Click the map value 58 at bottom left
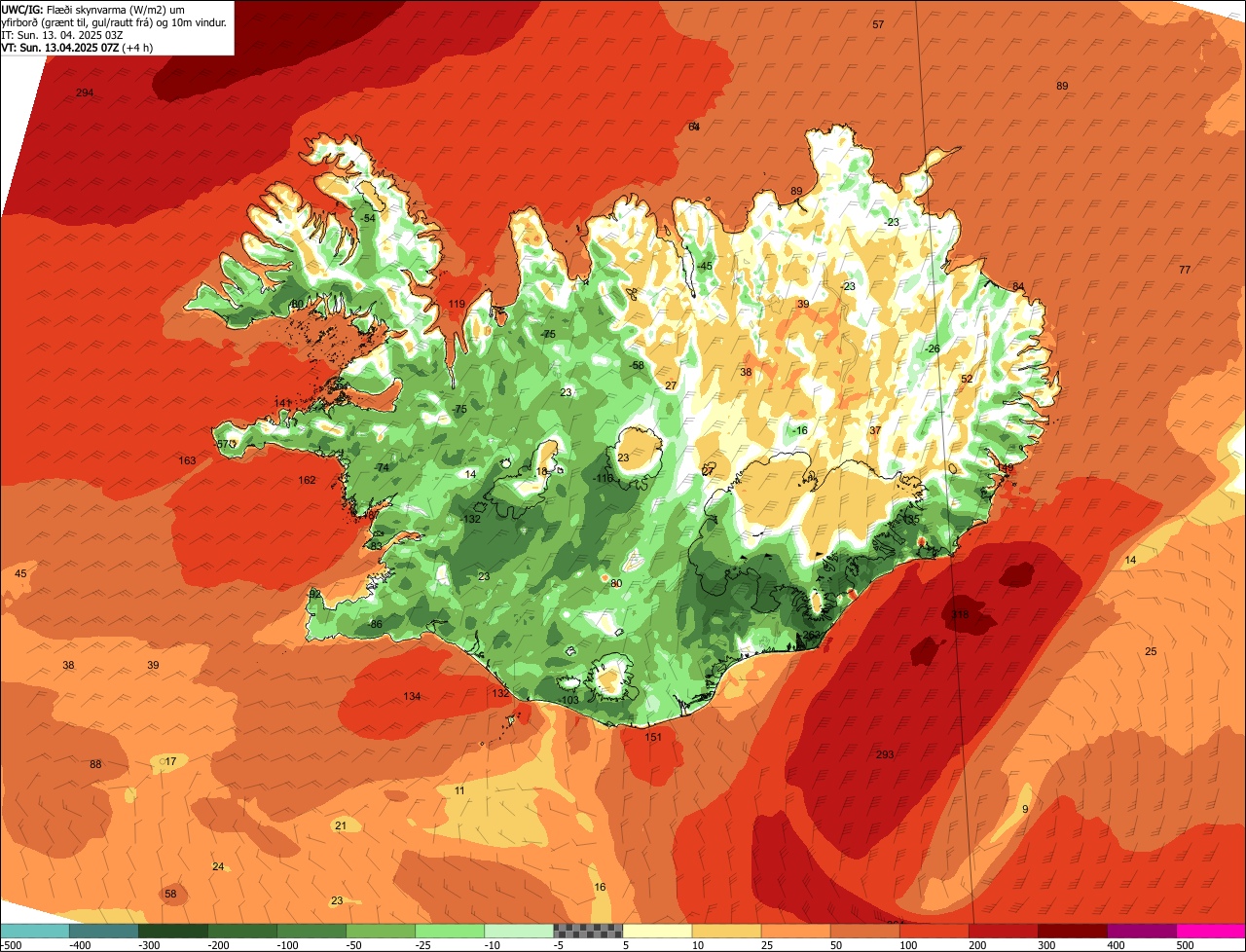The height and width of the screenshot is (952, 1246). click(x=170, y=894)
